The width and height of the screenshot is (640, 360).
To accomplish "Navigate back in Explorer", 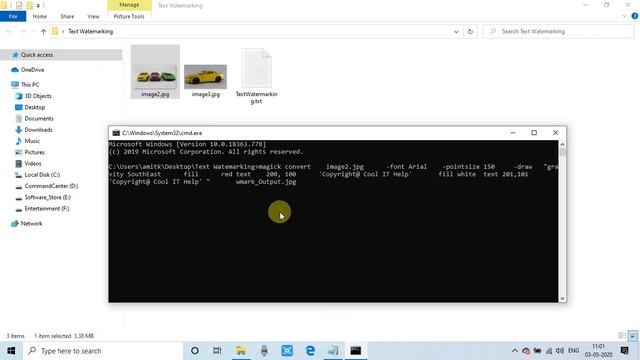I will coord(9,31).
